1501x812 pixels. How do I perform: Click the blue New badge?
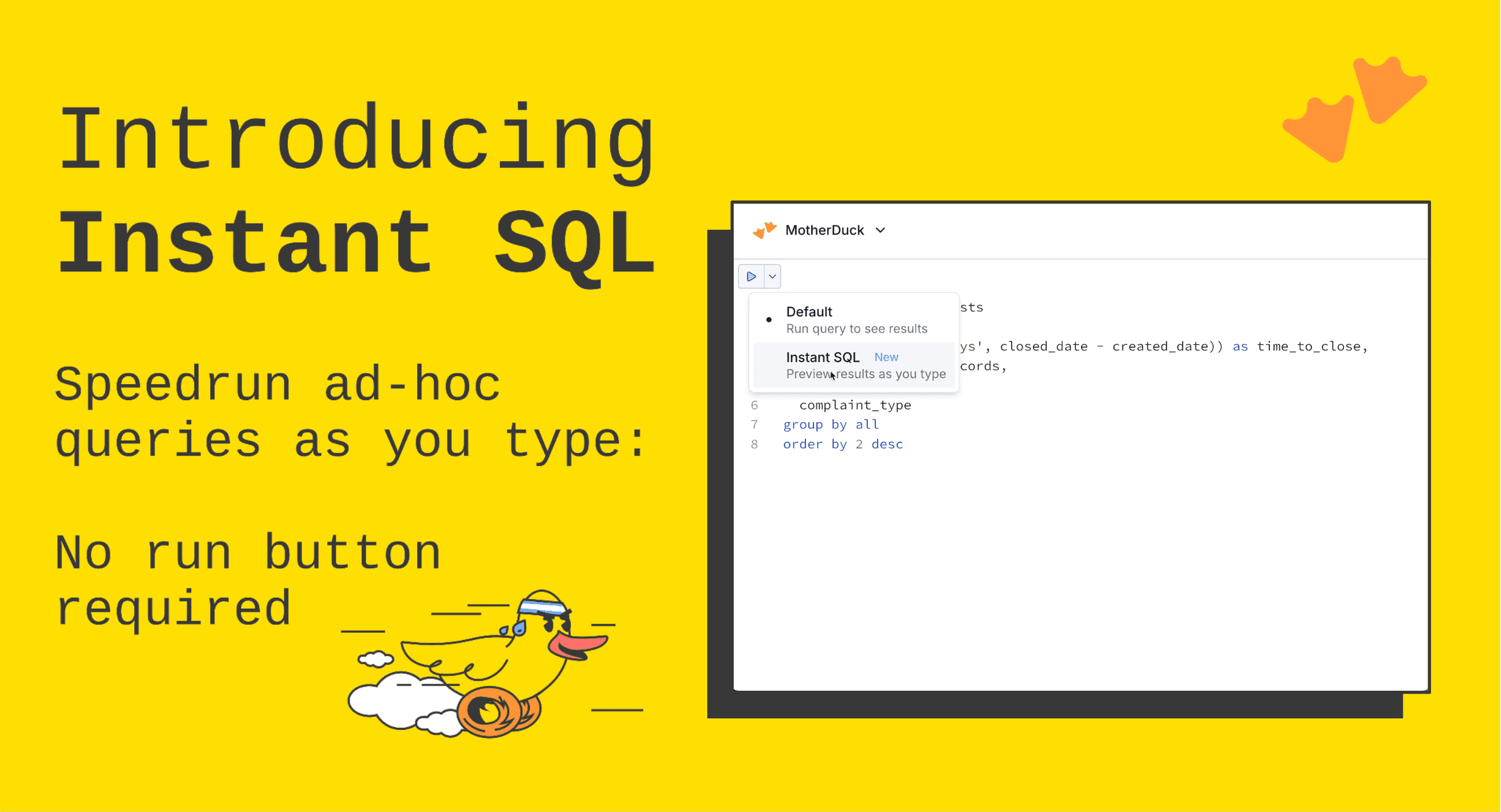(886, 357)
